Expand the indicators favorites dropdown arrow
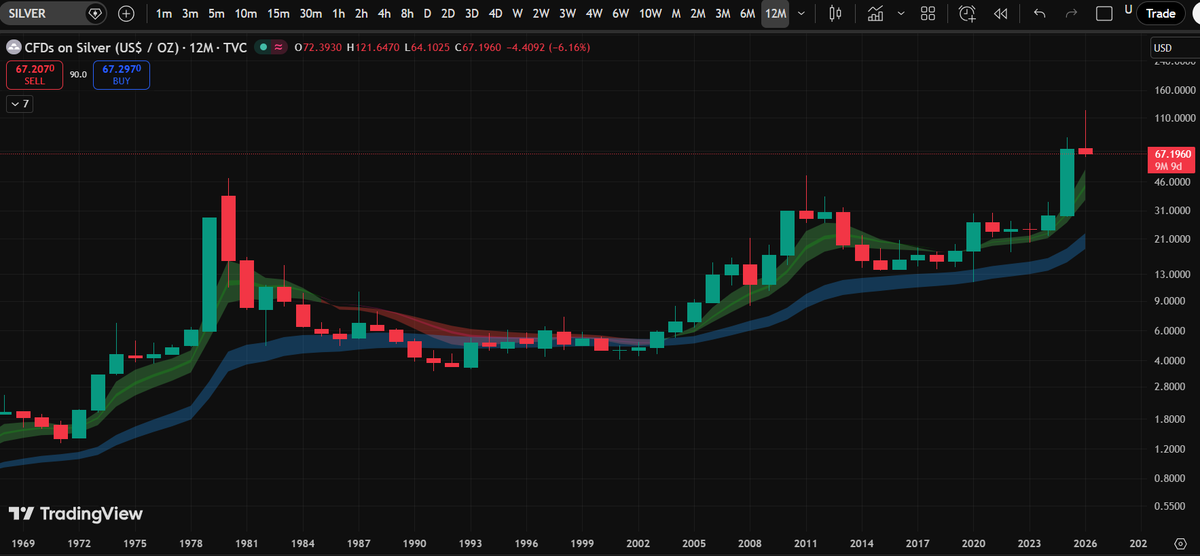Image resolution: width=1200 pixels, height=556 pixels. pos(901,14)
